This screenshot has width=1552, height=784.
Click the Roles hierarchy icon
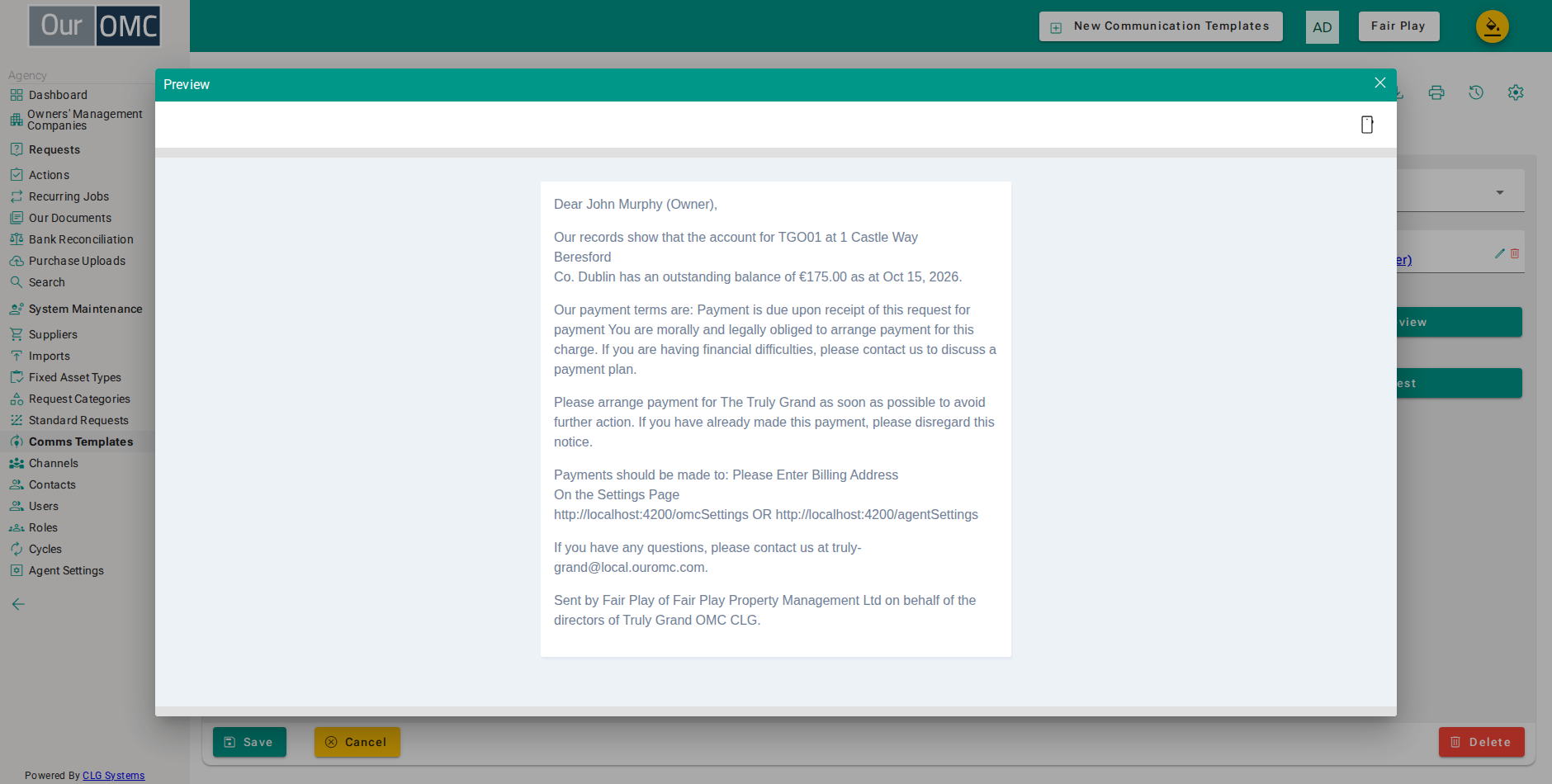point(17,527)
